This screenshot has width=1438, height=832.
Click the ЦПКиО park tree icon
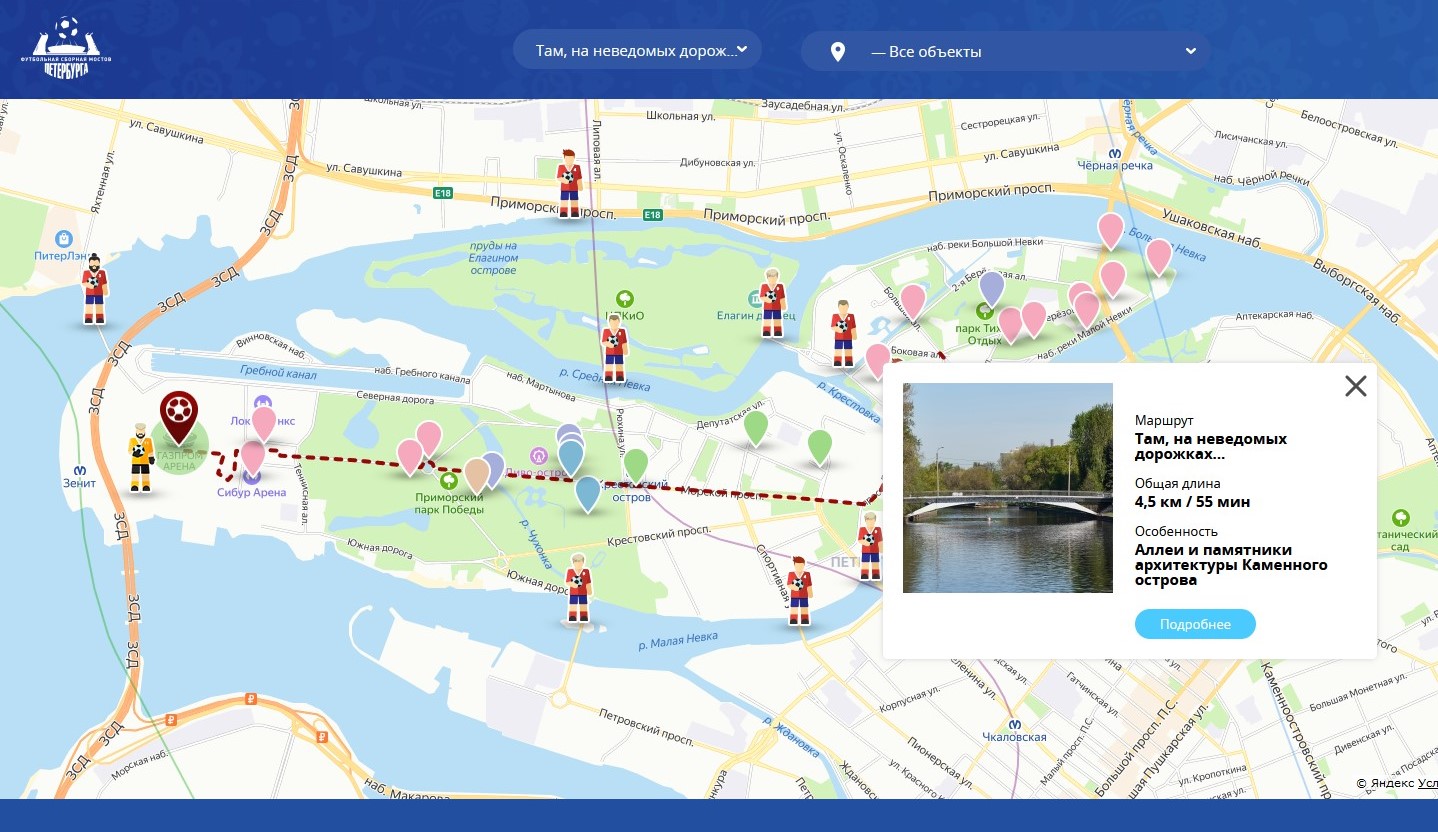click(x=625, y=299)
